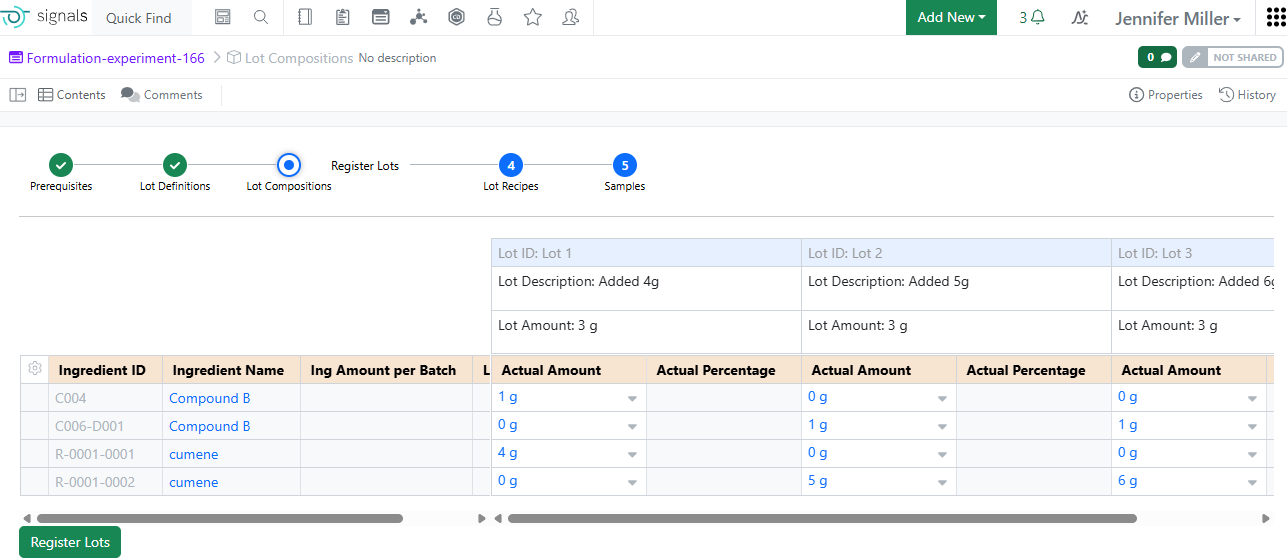This screenshot has height=560, width=1287.
Task: Open Properties panel
Action: click(1166, 95)
